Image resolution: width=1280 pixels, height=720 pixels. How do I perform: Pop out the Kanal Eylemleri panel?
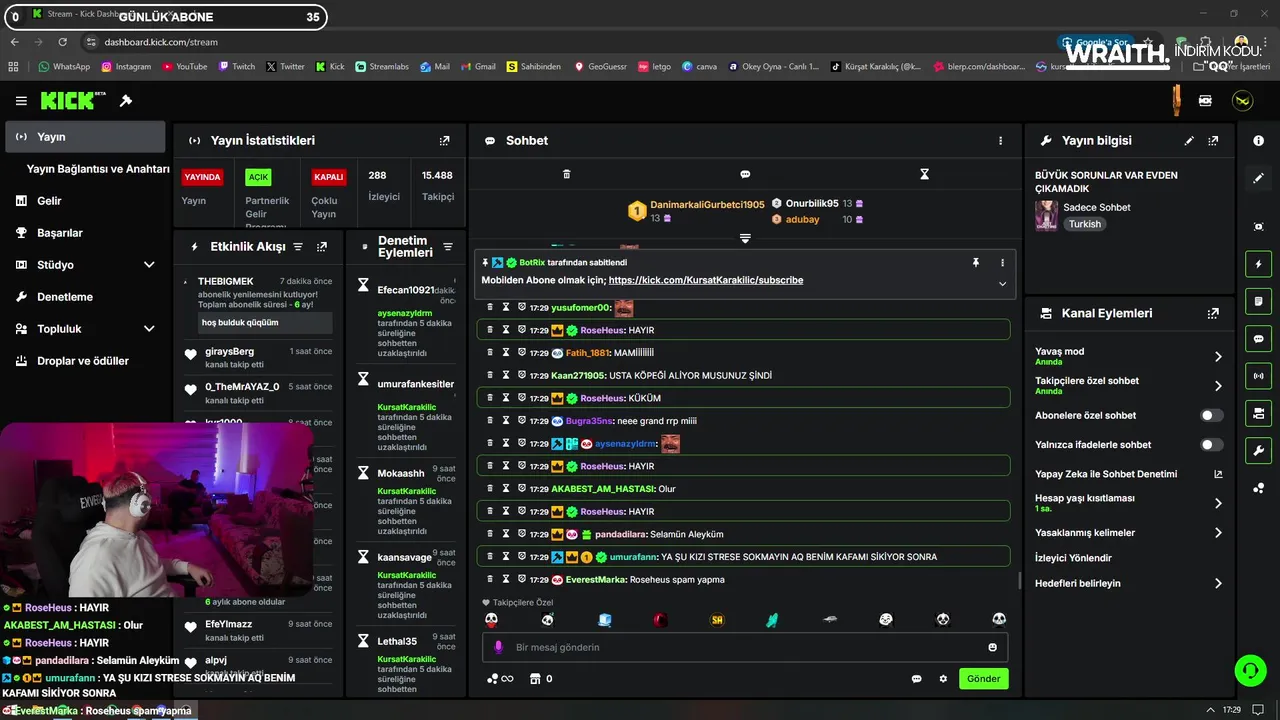(1213, 313)
